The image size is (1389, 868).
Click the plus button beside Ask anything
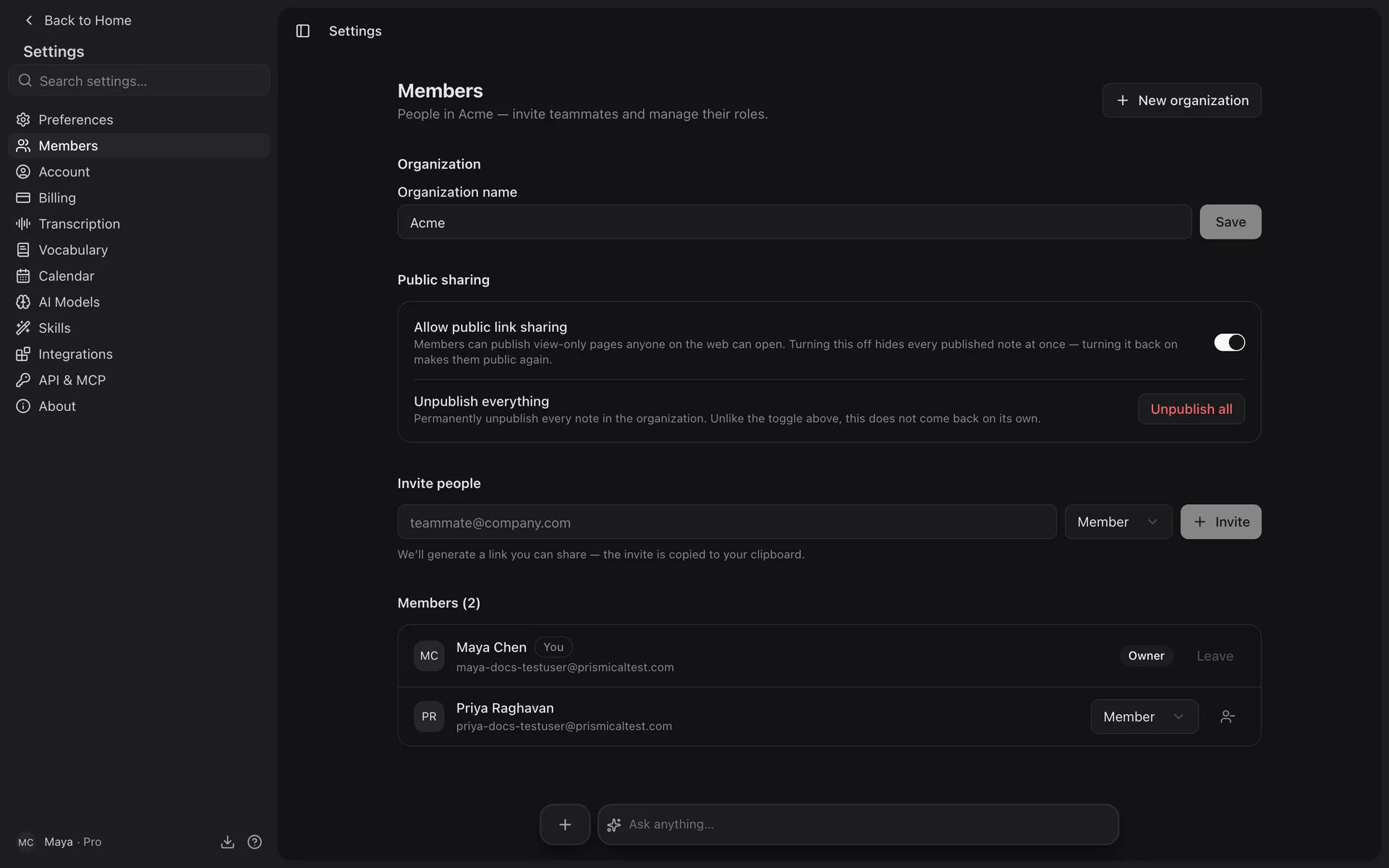565,825
